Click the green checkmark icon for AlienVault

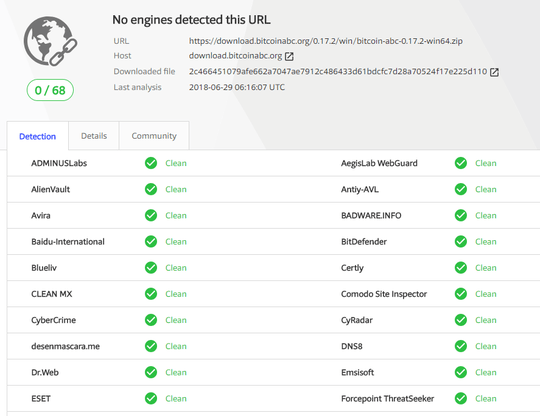(151, 189)
